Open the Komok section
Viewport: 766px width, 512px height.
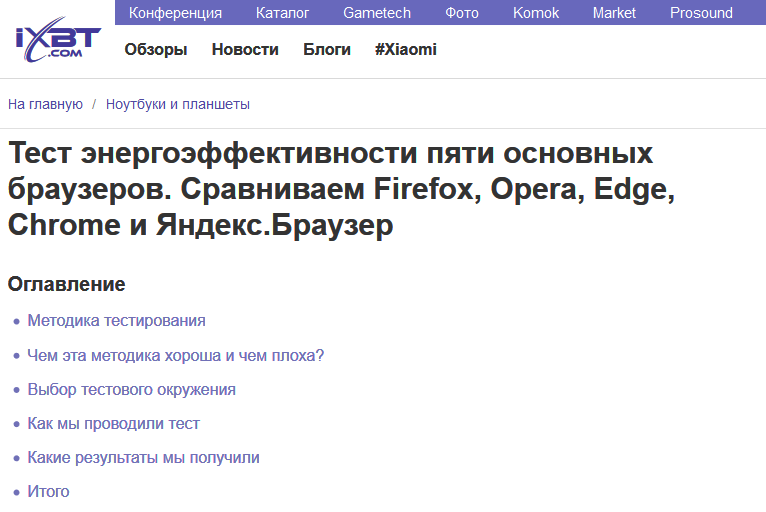[536, 13]
